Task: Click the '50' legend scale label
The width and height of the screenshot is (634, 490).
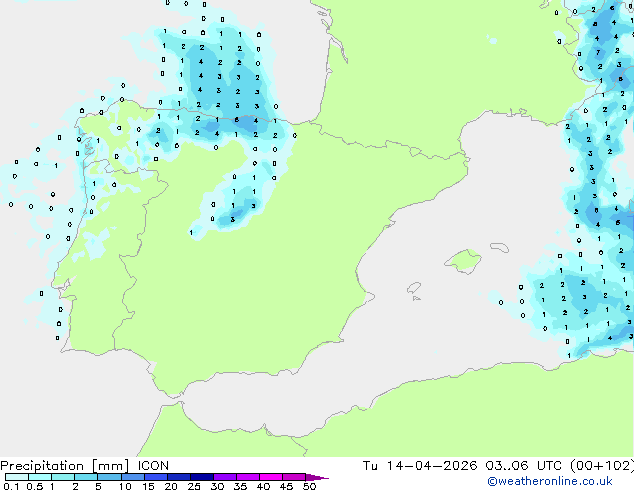Action: 309,486
